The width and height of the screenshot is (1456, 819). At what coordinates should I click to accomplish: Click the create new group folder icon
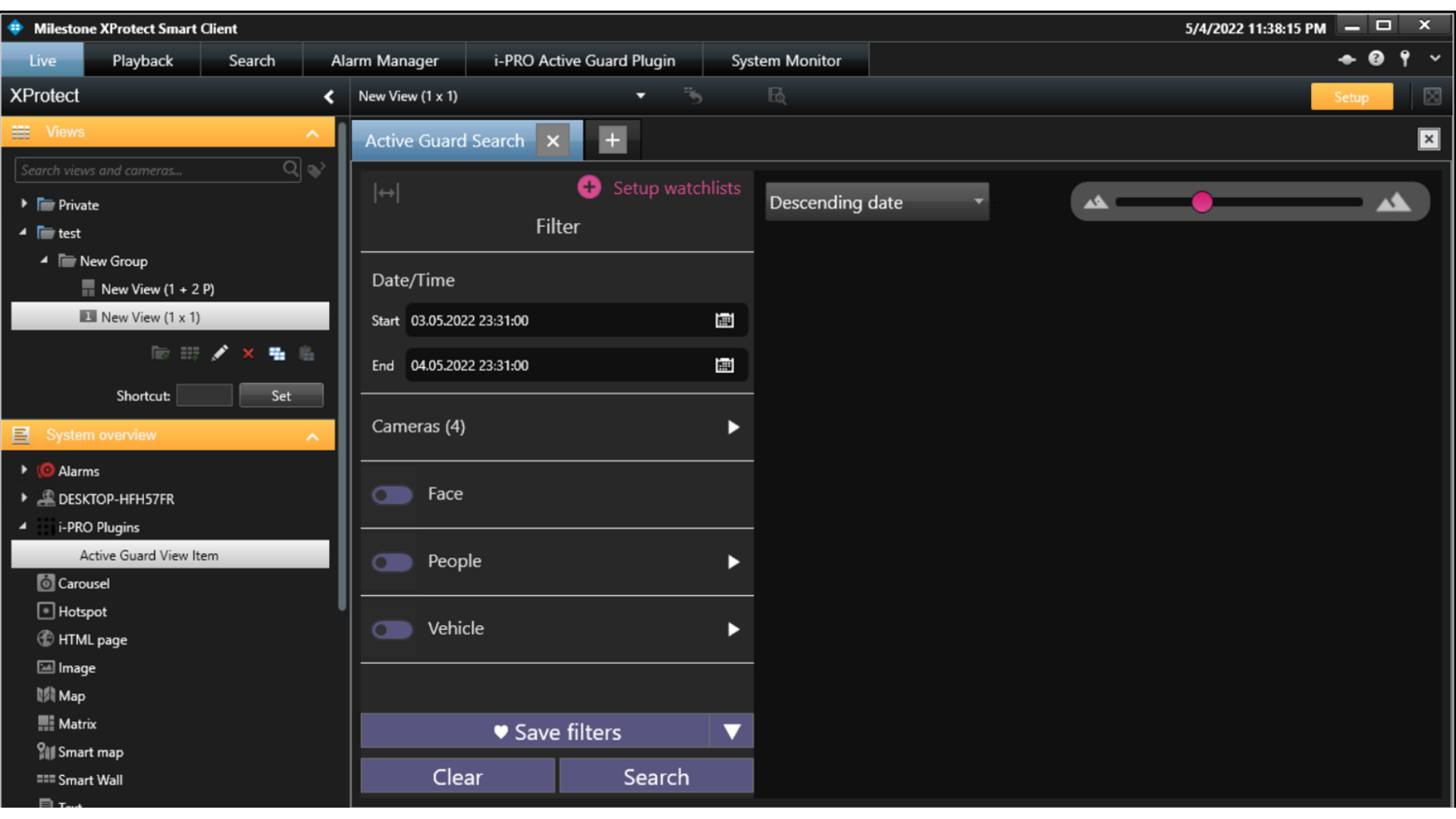[160, 353]
